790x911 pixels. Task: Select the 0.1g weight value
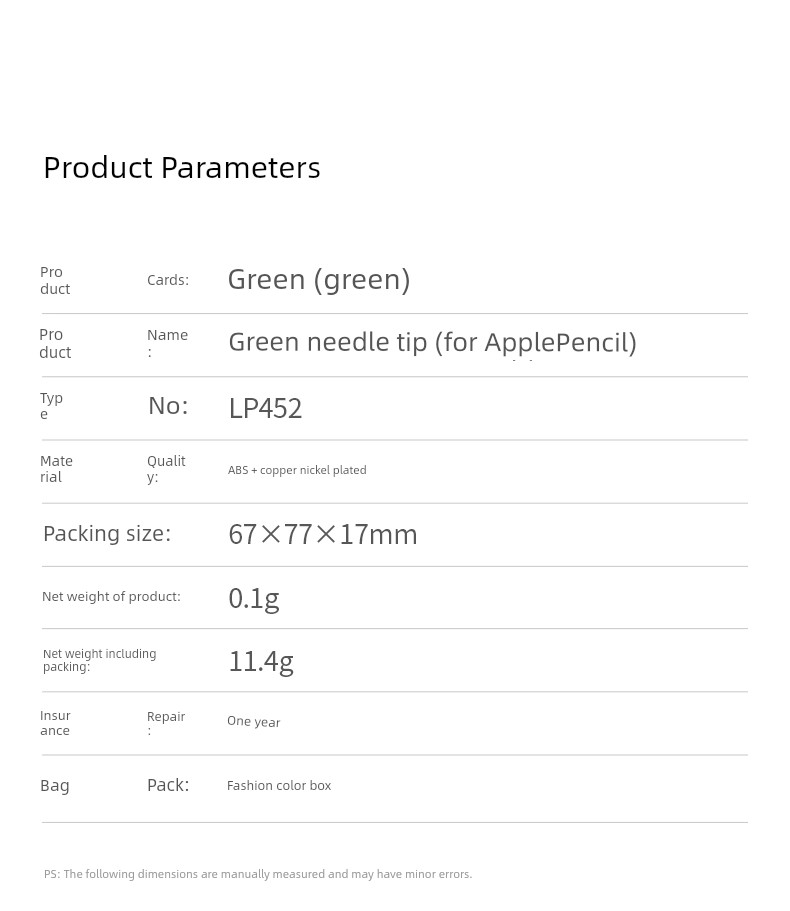254,599
